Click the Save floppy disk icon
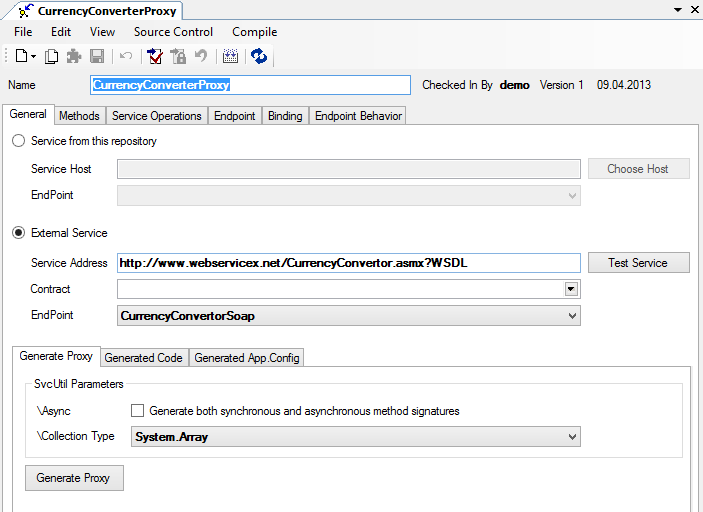 (x=97, y=57)
